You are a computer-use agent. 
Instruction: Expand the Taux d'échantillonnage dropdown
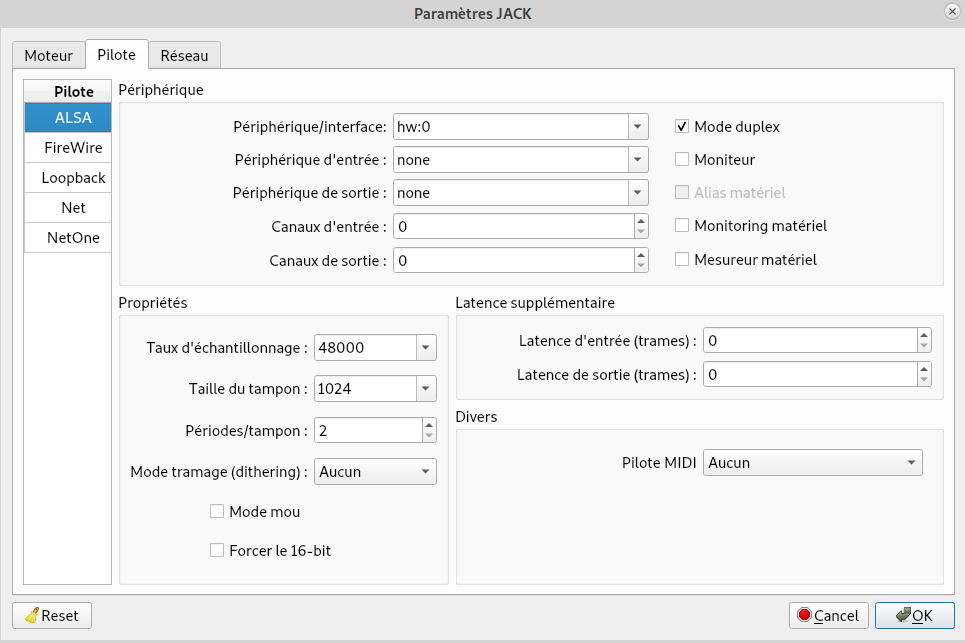(x=426, y=348)
